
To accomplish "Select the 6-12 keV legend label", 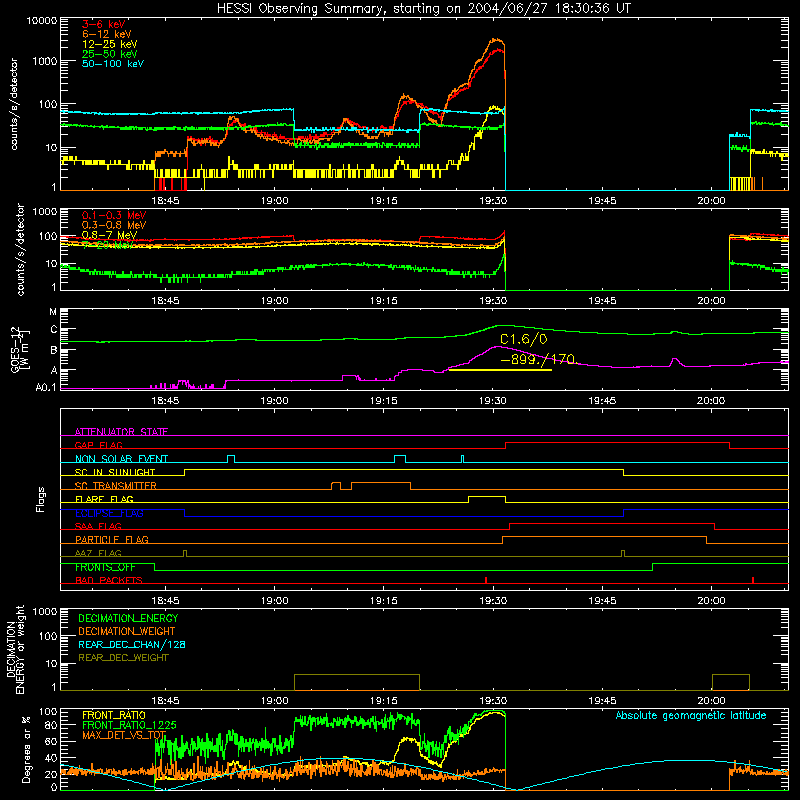I will [107, 34].
